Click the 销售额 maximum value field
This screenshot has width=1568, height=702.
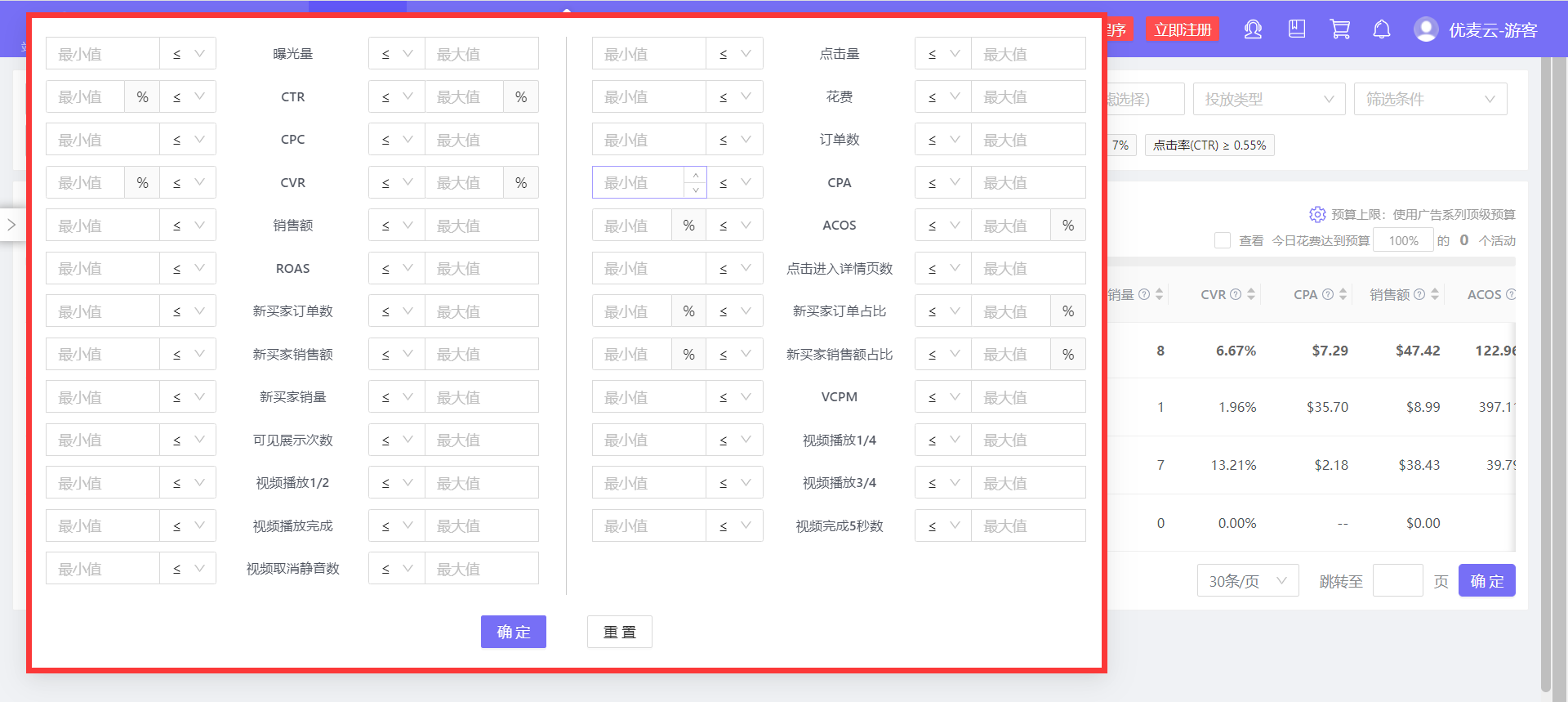tap(482, 226)
